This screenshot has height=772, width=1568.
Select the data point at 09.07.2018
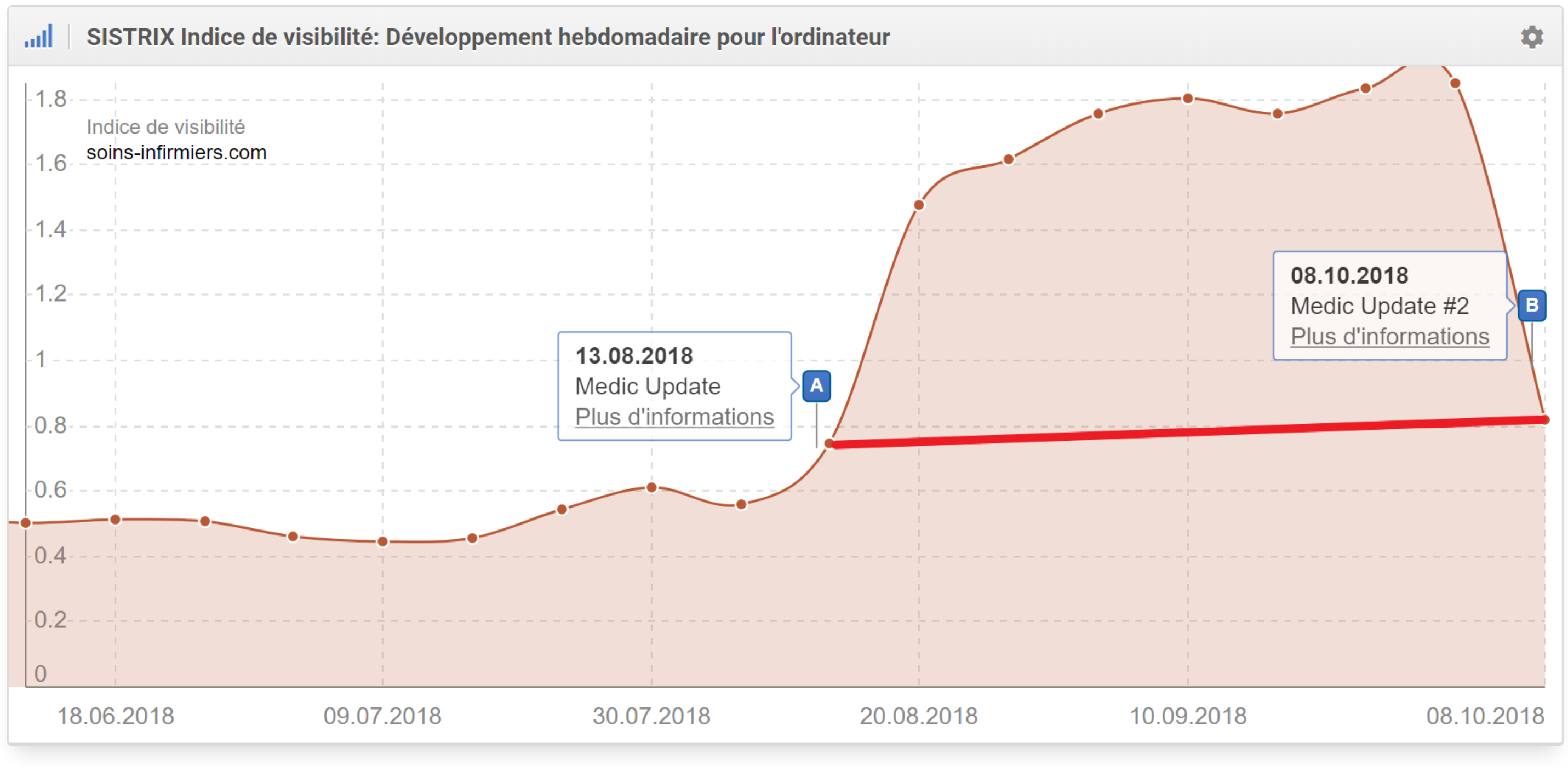click(382, 541)
